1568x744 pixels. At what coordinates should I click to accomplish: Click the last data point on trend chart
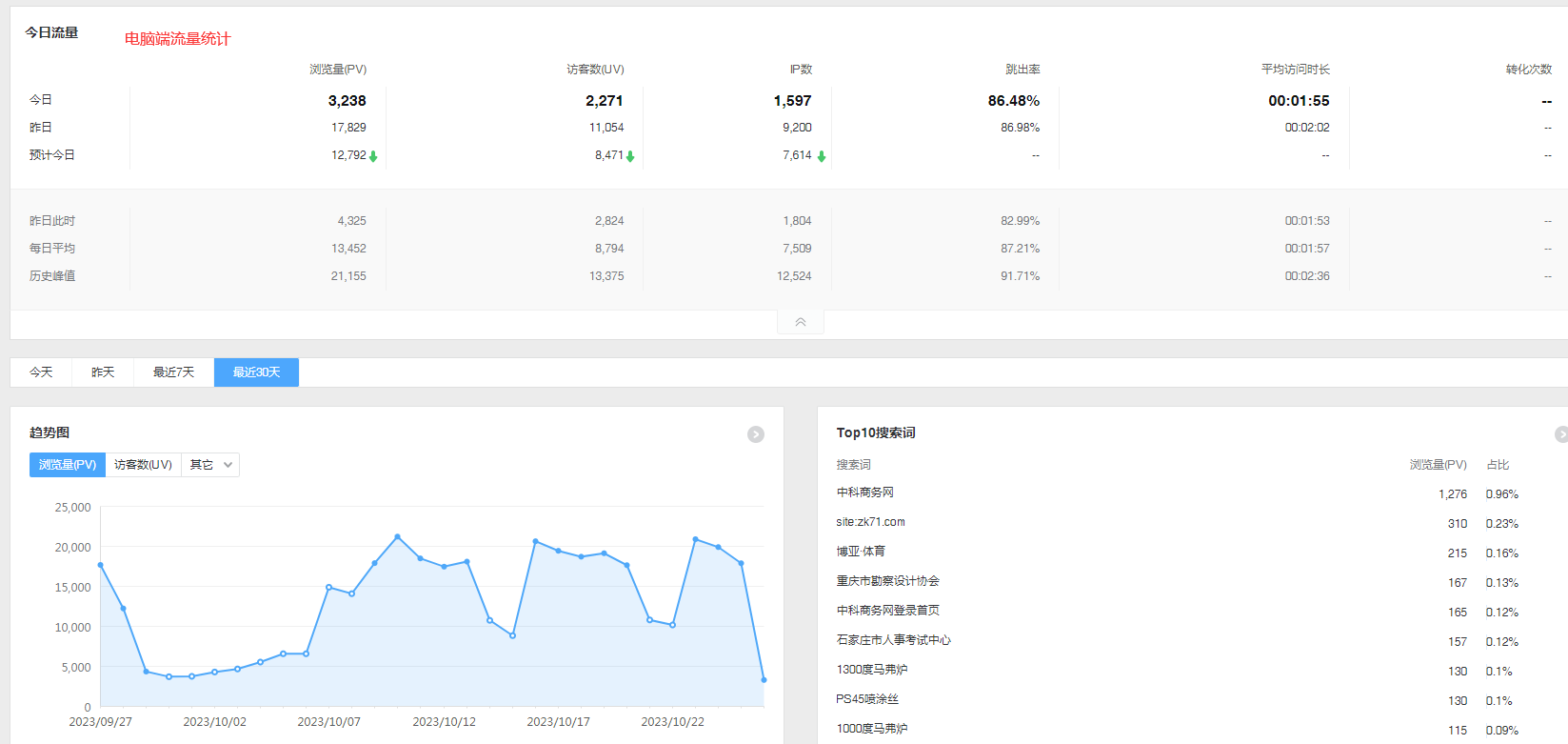coord(764,680)
